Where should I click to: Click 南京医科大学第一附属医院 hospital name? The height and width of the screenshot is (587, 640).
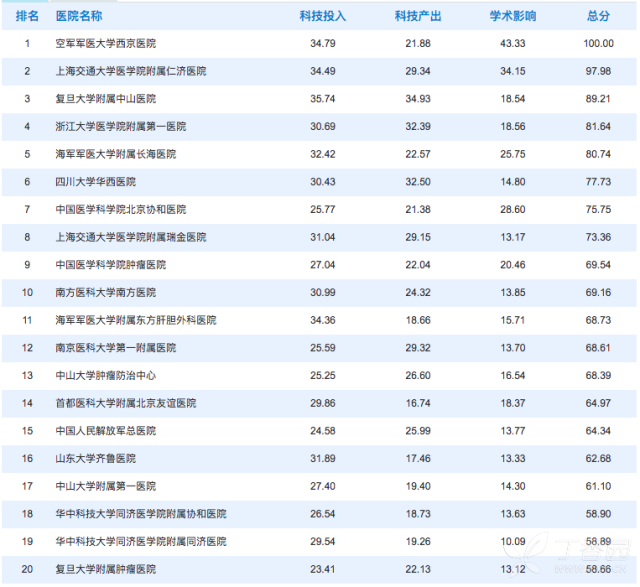pyautogui.click(x=116, y=348)
